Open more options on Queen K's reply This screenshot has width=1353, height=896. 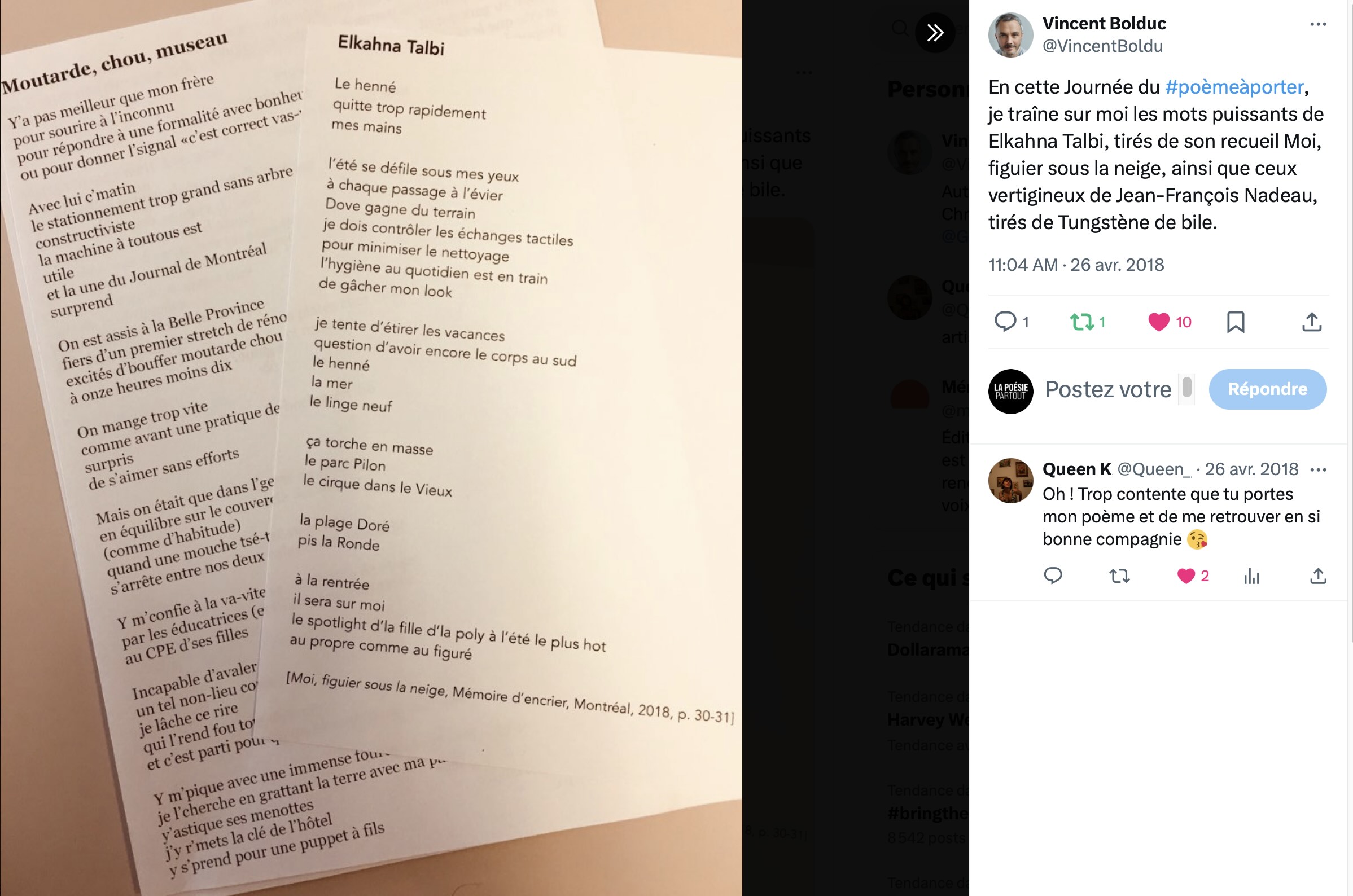pyautogui.click(x=1317, y=469)
